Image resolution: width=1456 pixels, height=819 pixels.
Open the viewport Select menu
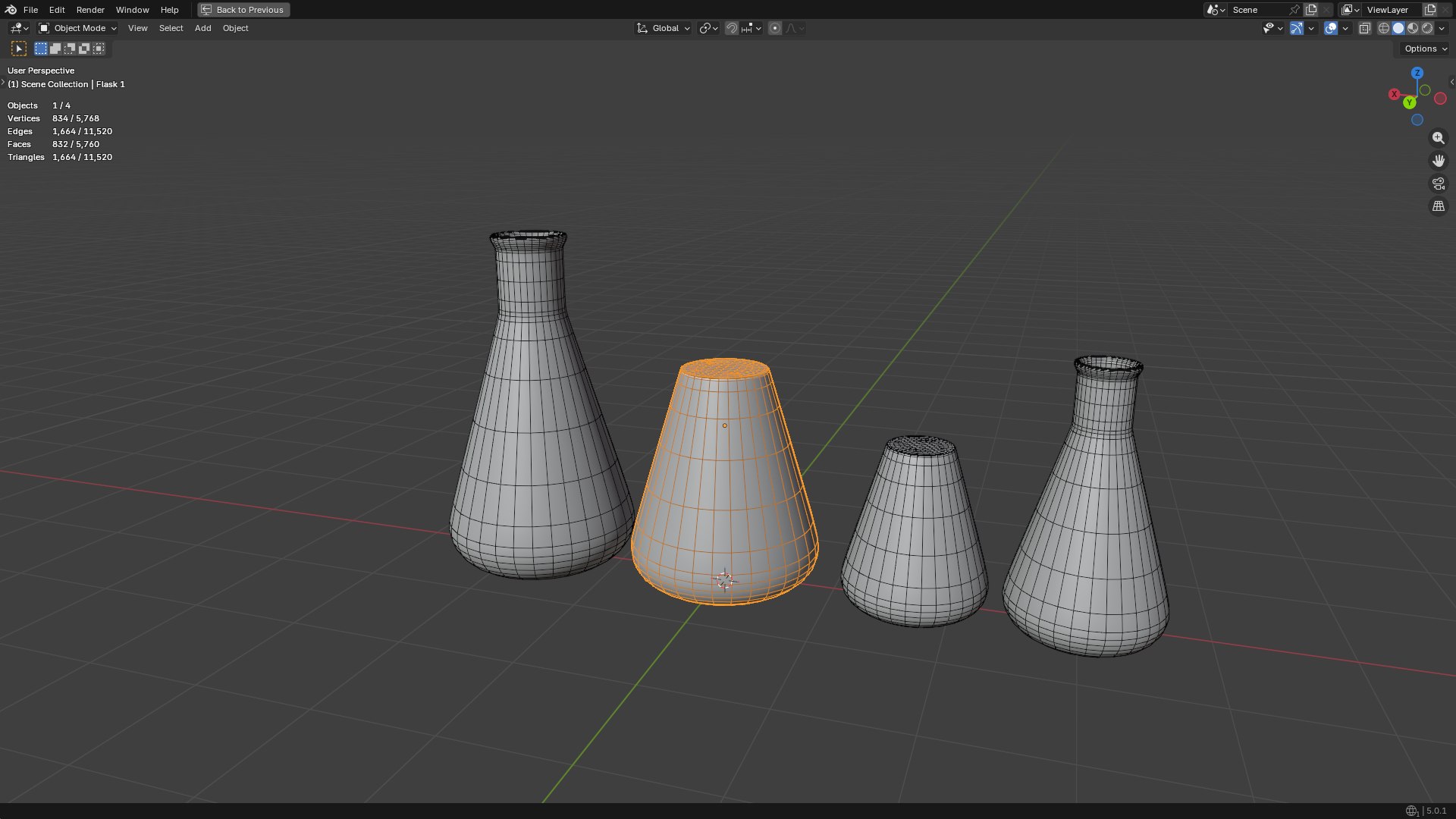171,28
